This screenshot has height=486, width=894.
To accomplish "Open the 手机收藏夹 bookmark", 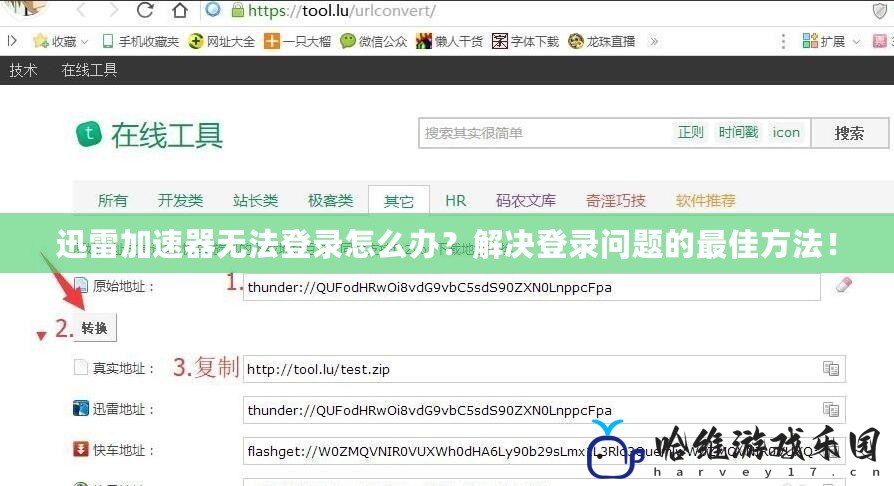I will tap(140, 42).
